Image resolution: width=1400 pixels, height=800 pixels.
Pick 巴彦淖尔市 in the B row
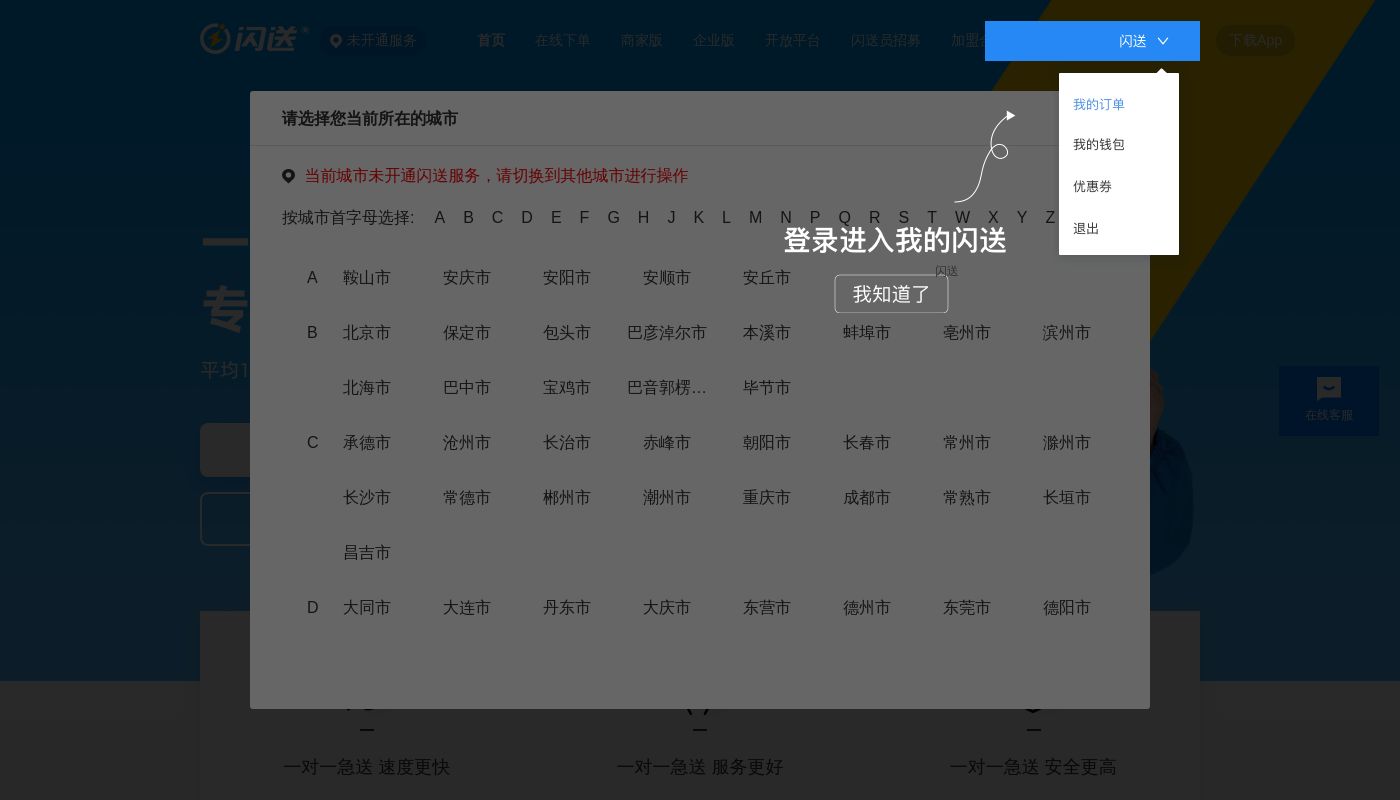coord(667,333)
